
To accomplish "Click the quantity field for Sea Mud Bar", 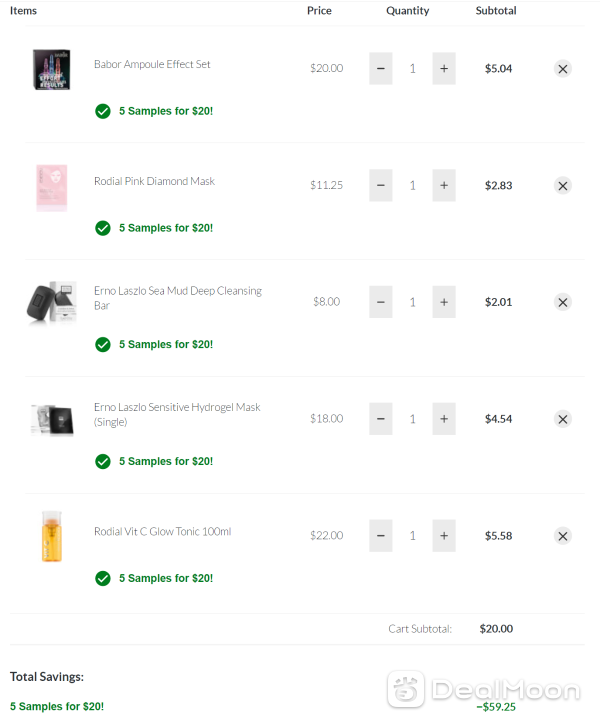I will coord(413,302).
